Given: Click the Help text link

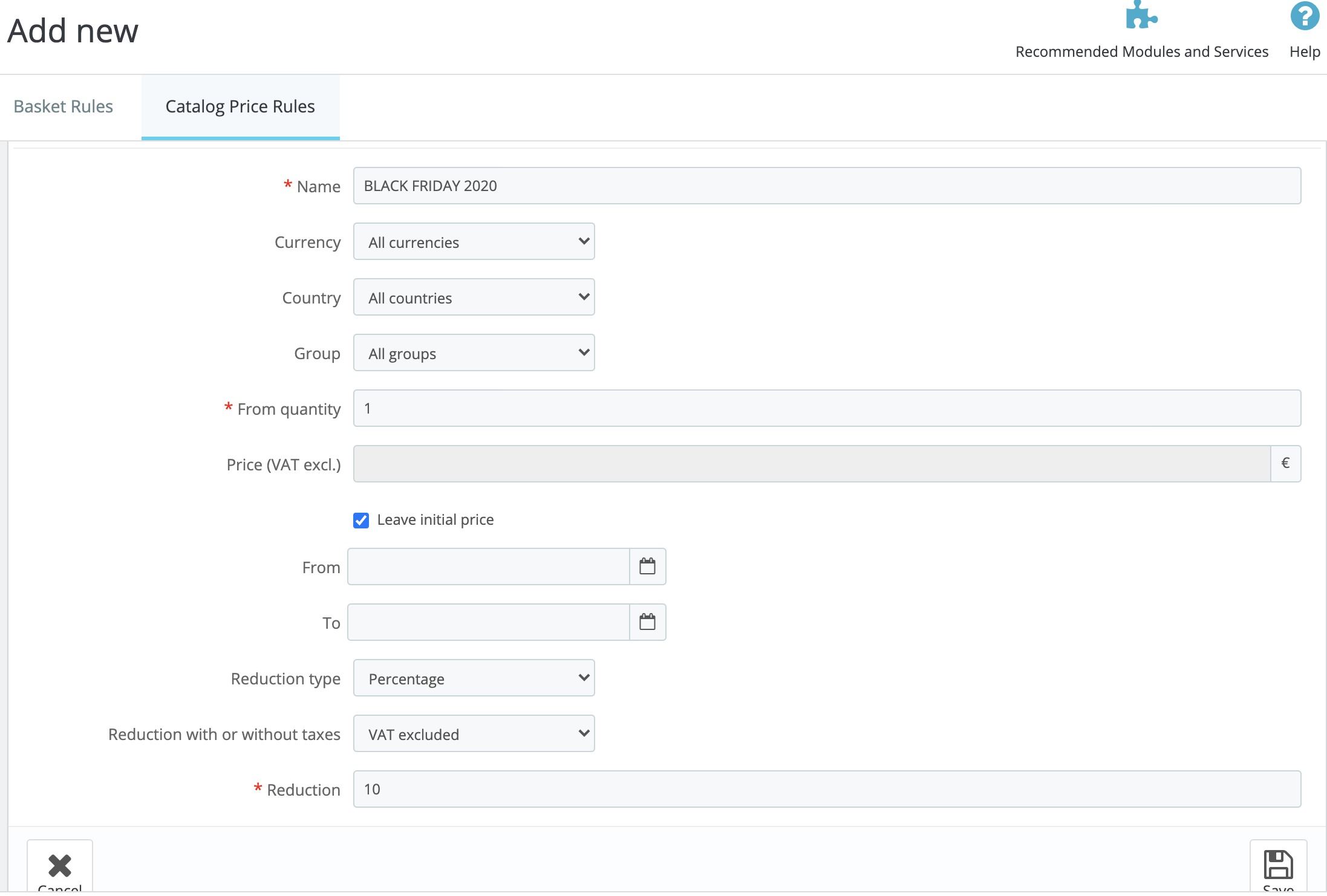Looking at the screenshot, I should tap(1304, 52).
